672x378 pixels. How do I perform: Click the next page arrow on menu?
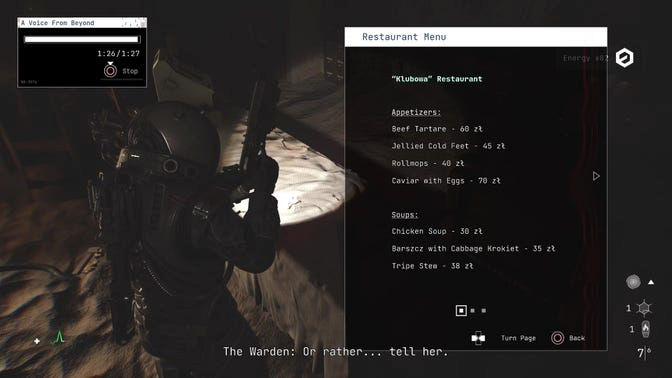coord(596,176)
